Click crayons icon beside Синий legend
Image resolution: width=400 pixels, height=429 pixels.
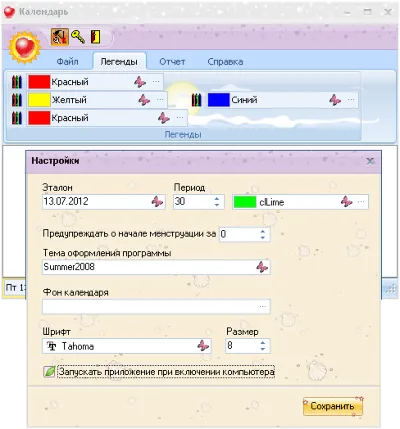pos(197,100)
